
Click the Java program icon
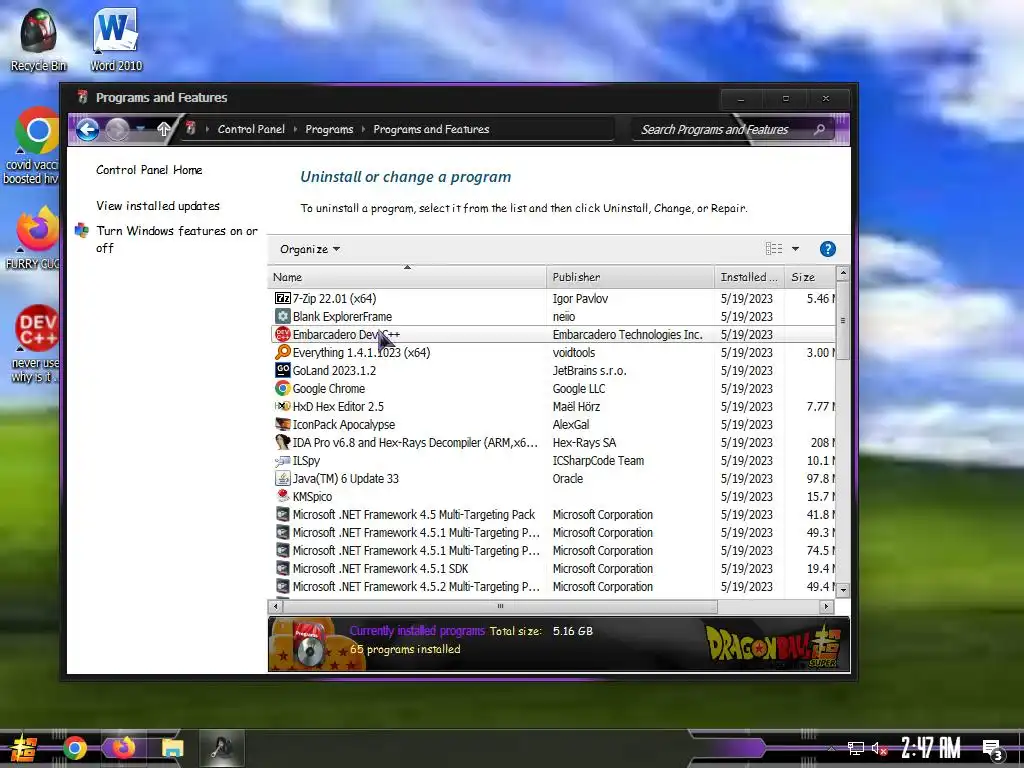pos(283,479)
